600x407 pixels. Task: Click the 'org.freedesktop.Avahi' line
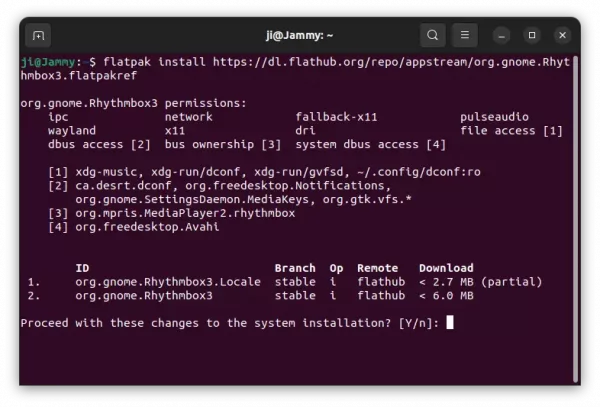(x=134, y=227)
